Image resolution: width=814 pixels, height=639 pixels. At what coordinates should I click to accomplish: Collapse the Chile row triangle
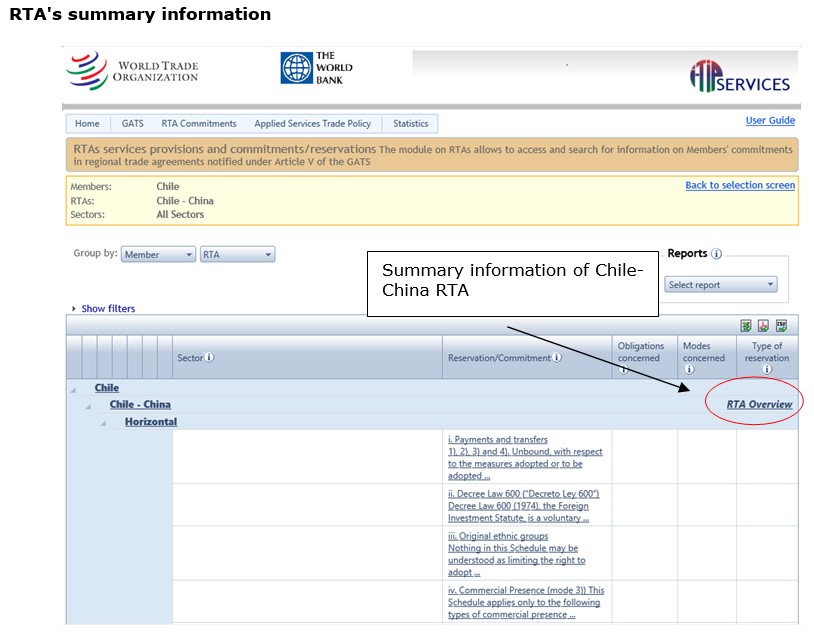point(73,390)
